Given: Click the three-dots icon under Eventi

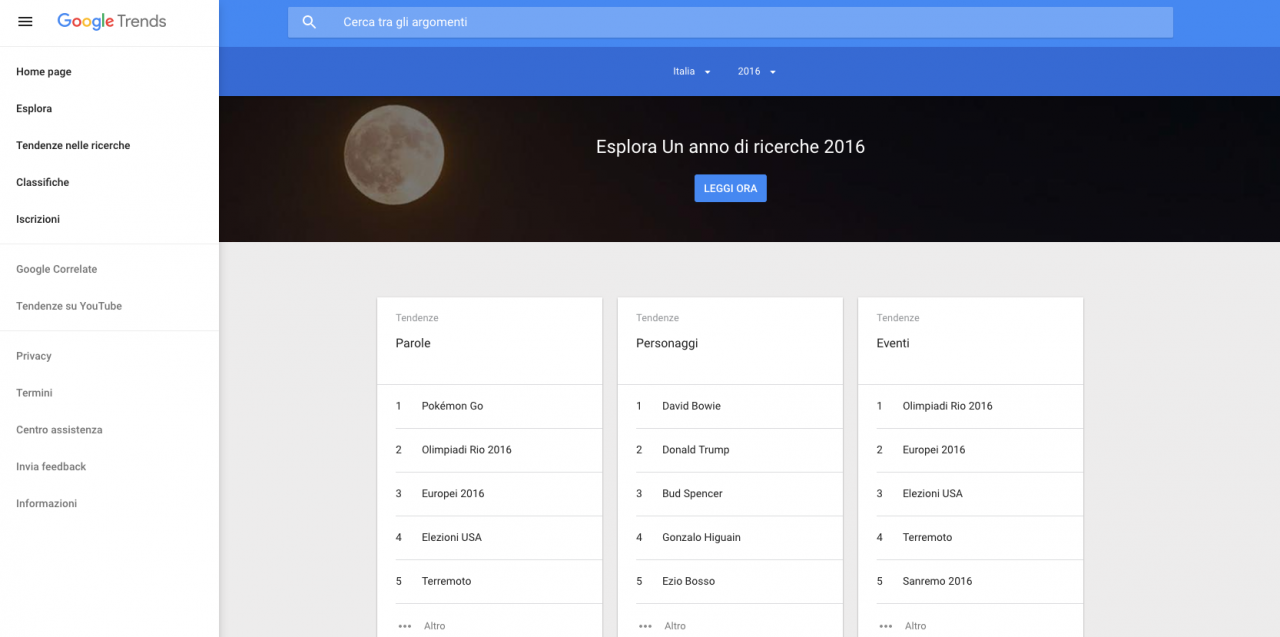Looking at the screenshot, I should click(x=885, y=626).
